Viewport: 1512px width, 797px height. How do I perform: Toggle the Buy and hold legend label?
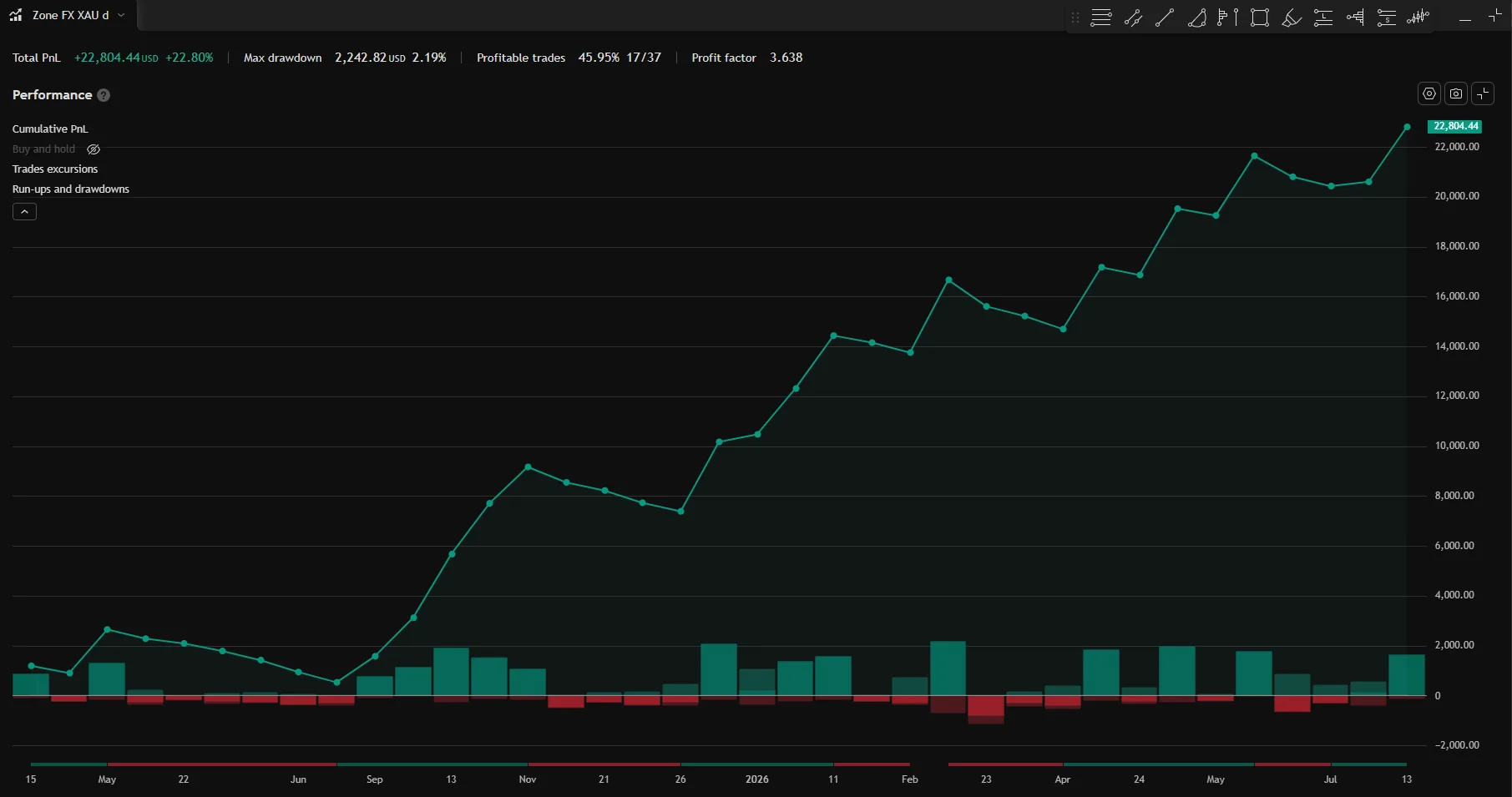click(43, 149)
